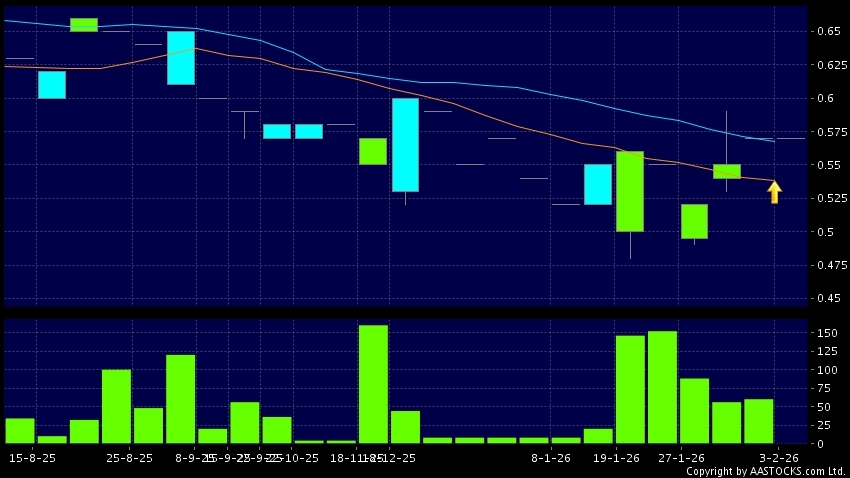Click the 25-8-25 date label
Image resolution: width=850 pixels, height=478 pixels.
point(130,457)
